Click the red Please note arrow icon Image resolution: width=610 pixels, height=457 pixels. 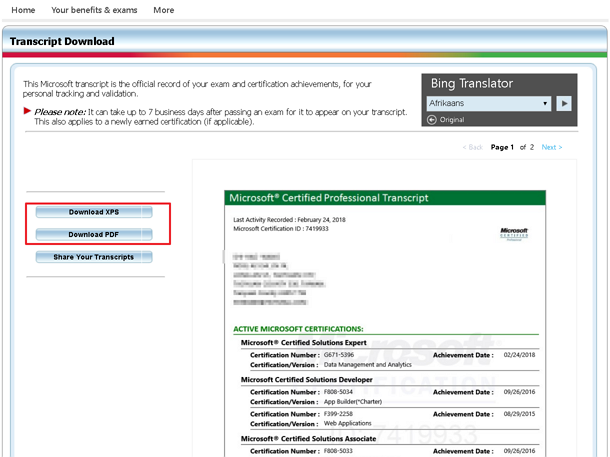(x=27, y=111)
